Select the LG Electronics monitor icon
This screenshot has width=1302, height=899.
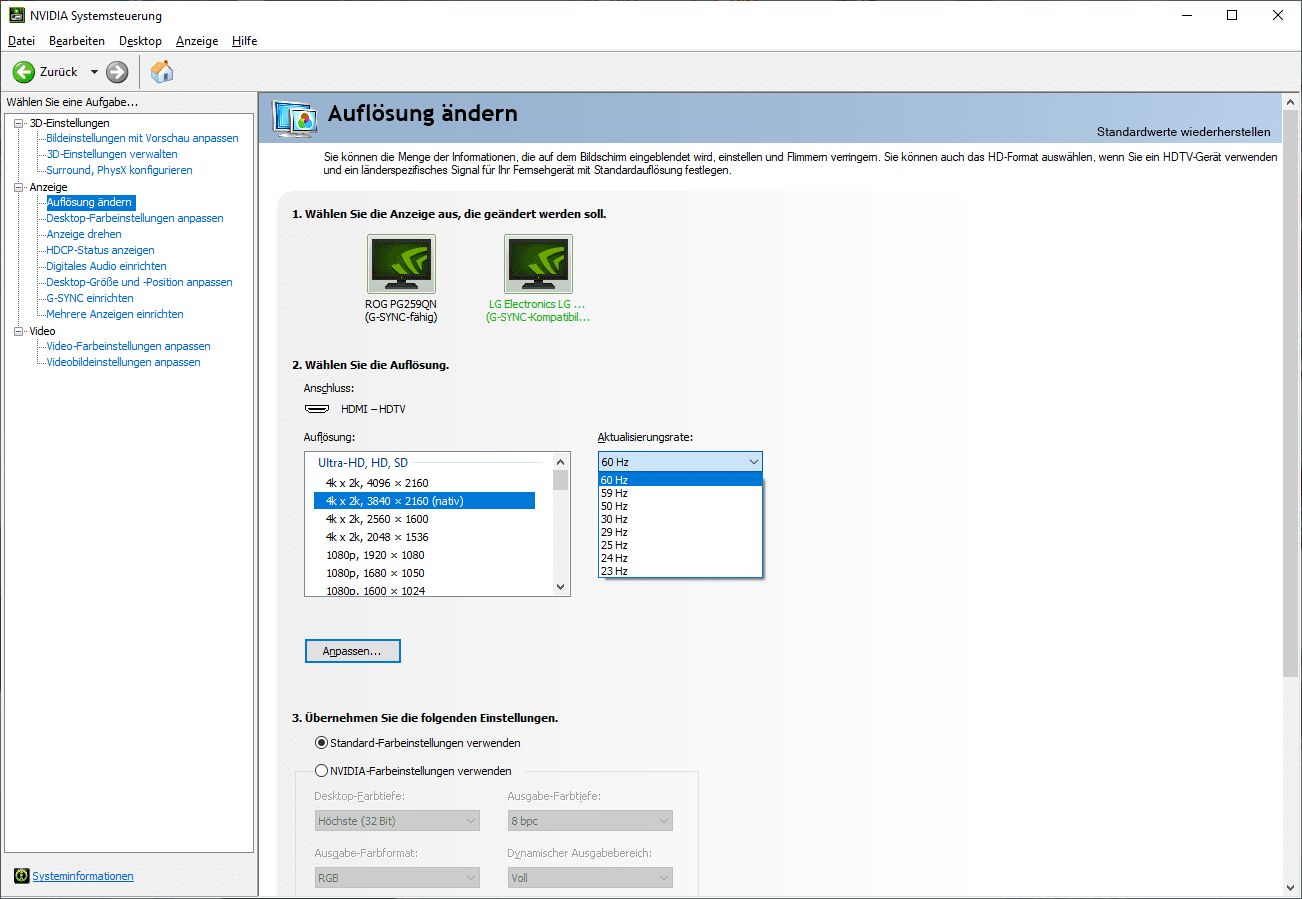coord(538,264)
